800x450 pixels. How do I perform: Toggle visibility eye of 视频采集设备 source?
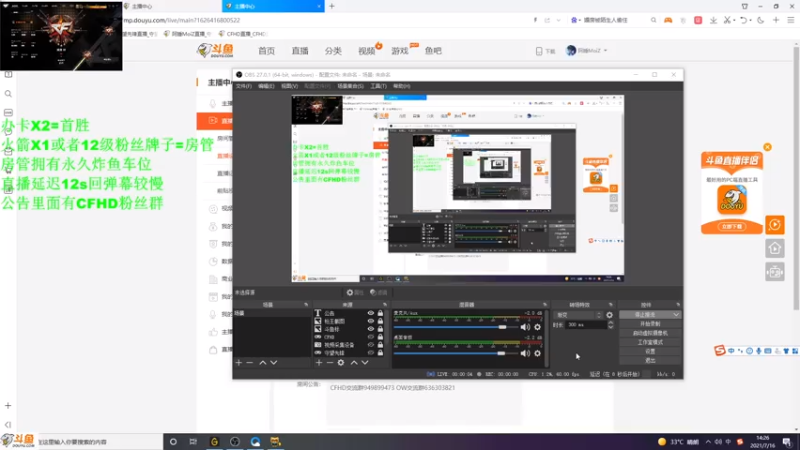coord(371,345)
